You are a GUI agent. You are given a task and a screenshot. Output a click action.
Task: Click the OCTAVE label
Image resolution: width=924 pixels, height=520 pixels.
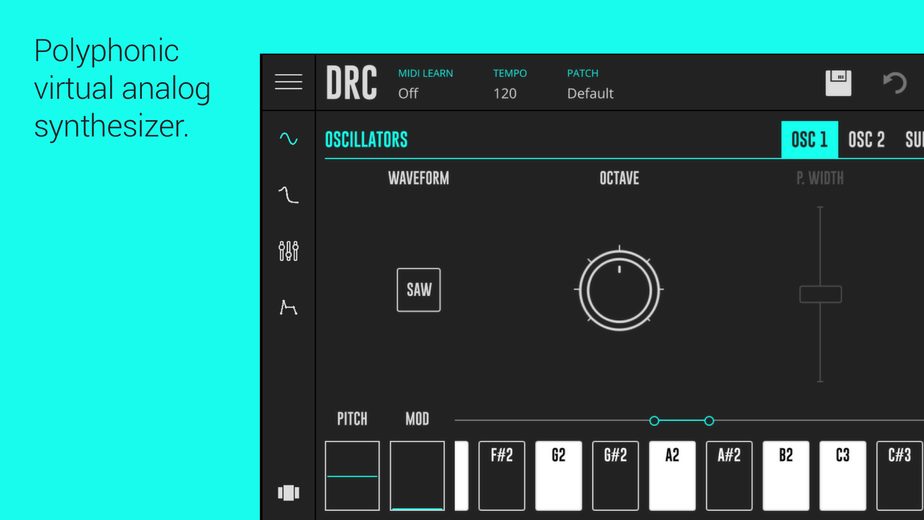tap(619, 178)
